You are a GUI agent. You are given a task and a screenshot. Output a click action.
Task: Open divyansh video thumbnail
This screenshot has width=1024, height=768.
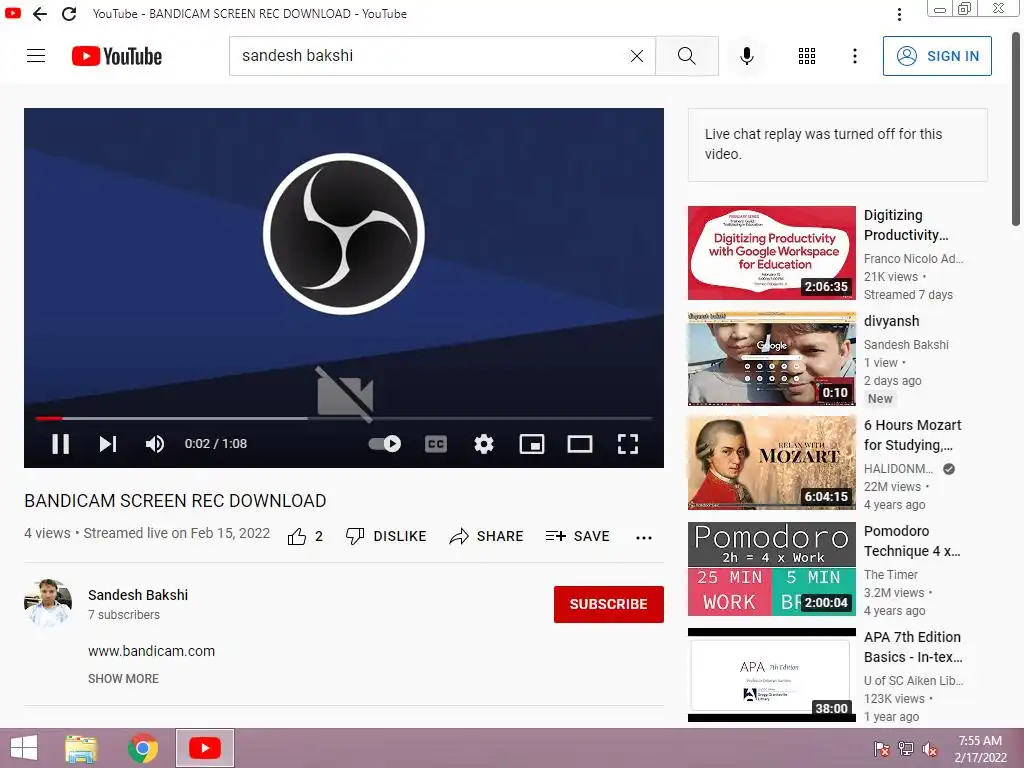click(x=772, y=359)
